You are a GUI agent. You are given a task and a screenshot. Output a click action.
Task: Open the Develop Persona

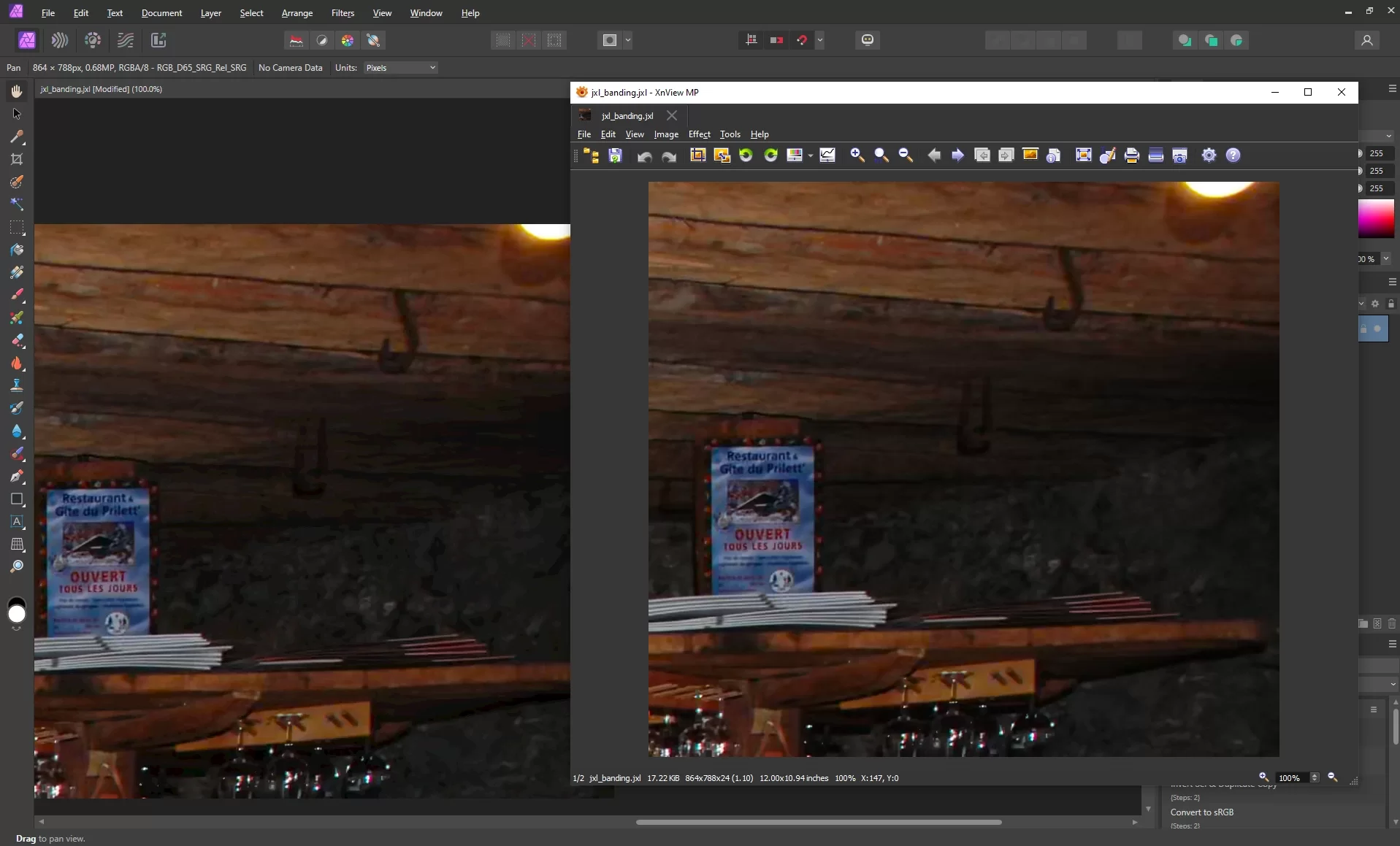93,40
